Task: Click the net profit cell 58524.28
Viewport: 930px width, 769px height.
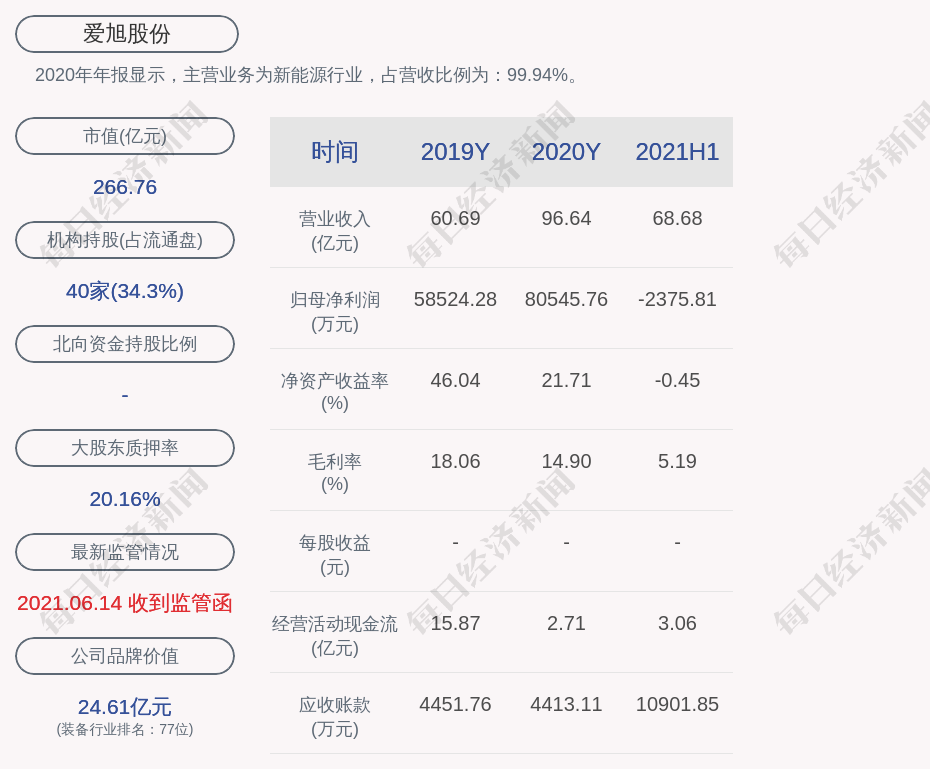Action: click(x=456, y=299)
